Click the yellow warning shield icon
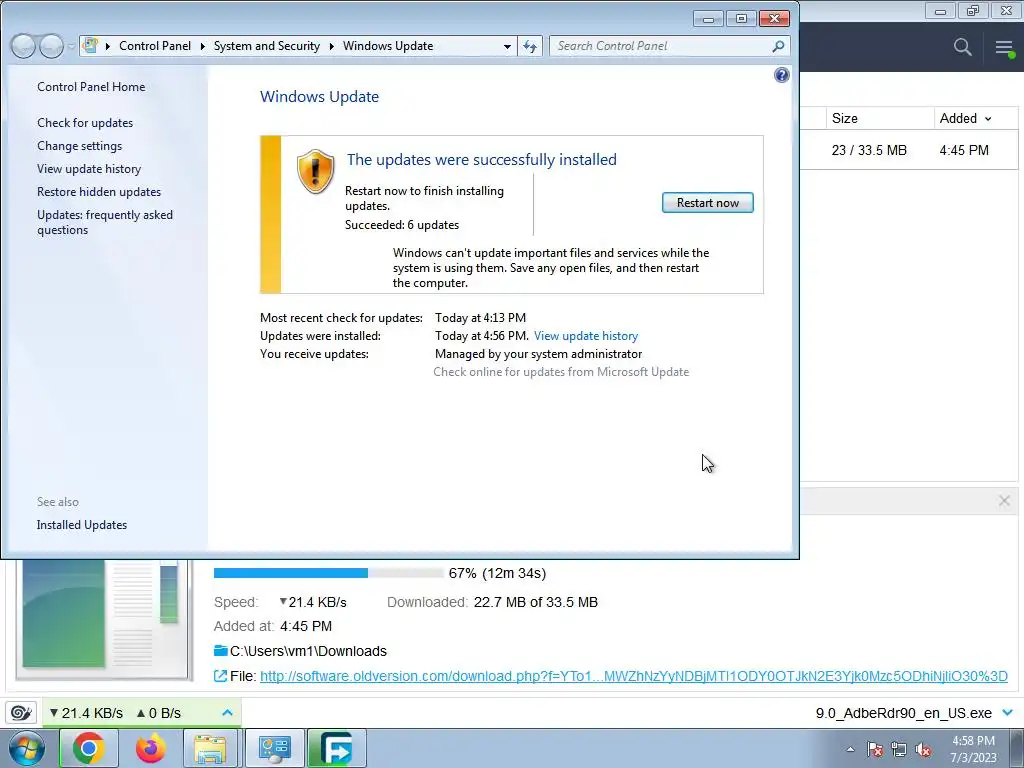This screenshot has width=1024, height=768. (x=315, y=171)
